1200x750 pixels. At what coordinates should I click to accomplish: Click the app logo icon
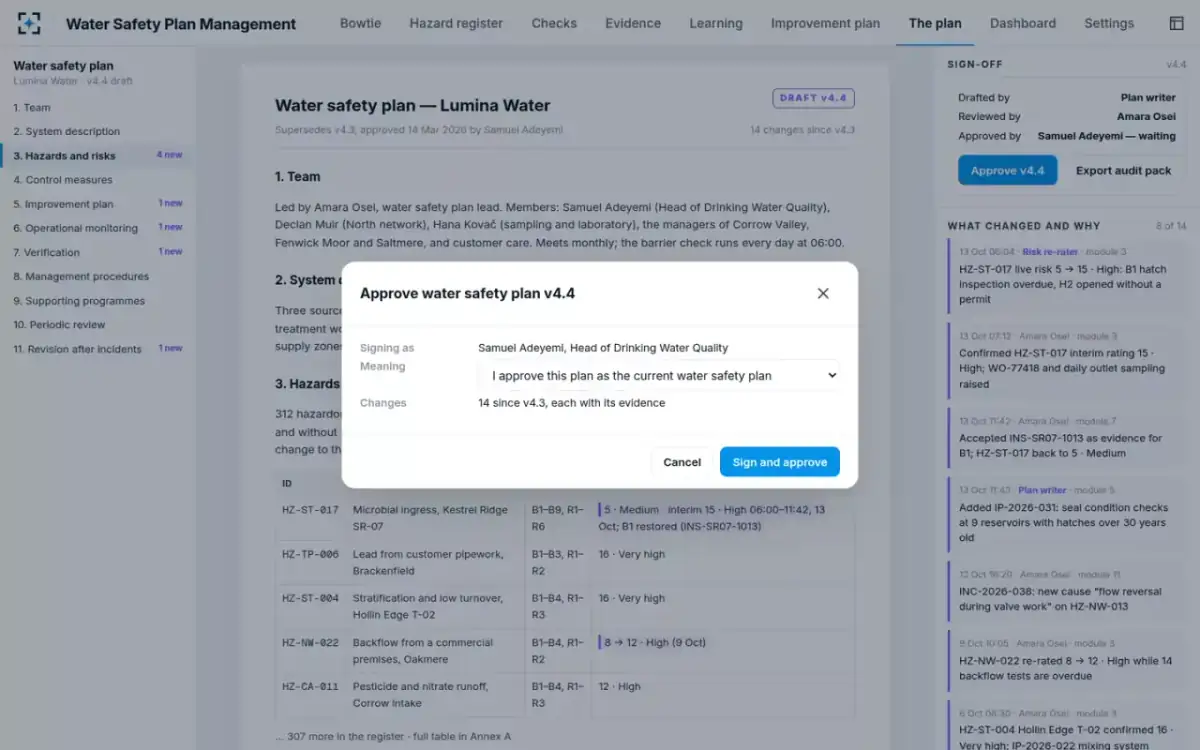[30, 23]
